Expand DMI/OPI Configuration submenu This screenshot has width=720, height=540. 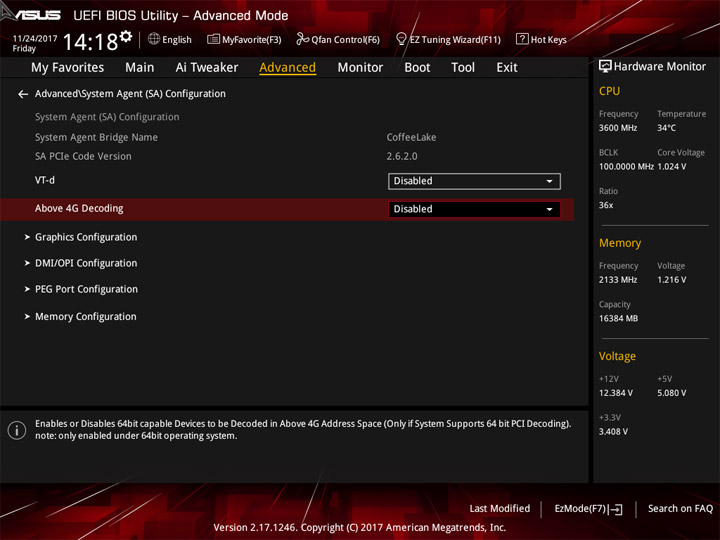(86, 264)
